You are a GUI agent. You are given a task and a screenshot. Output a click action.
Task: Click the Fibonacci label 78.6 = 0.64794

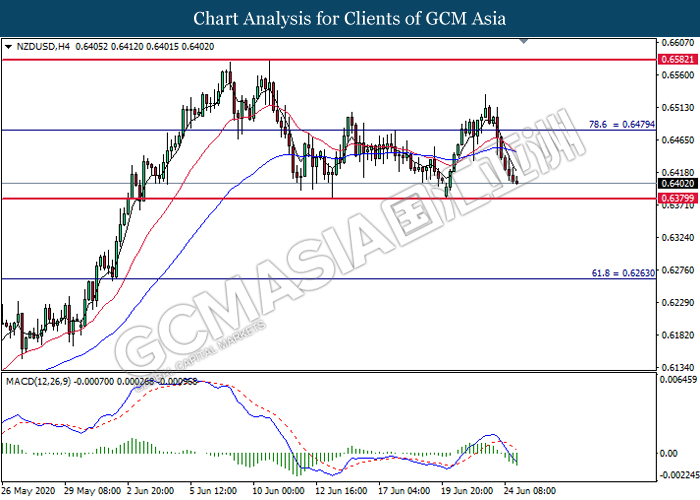(x=622, y=125)
